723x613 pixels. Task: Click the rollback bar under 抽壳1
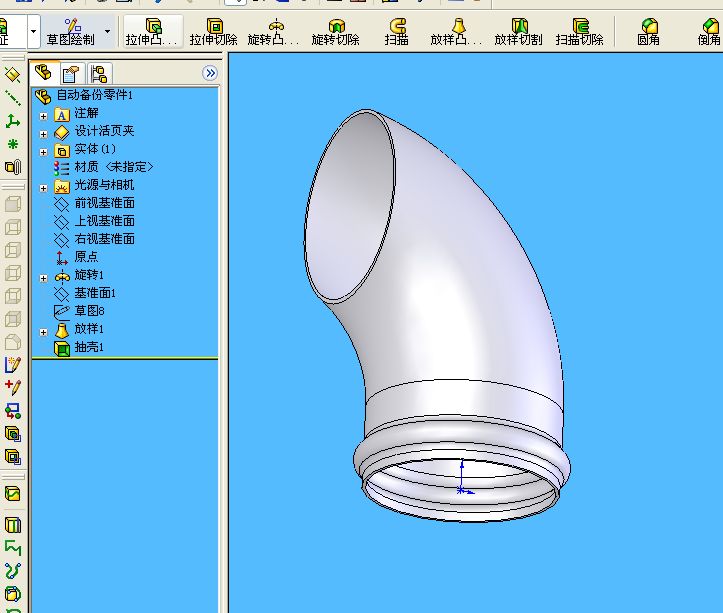(125, 358)
